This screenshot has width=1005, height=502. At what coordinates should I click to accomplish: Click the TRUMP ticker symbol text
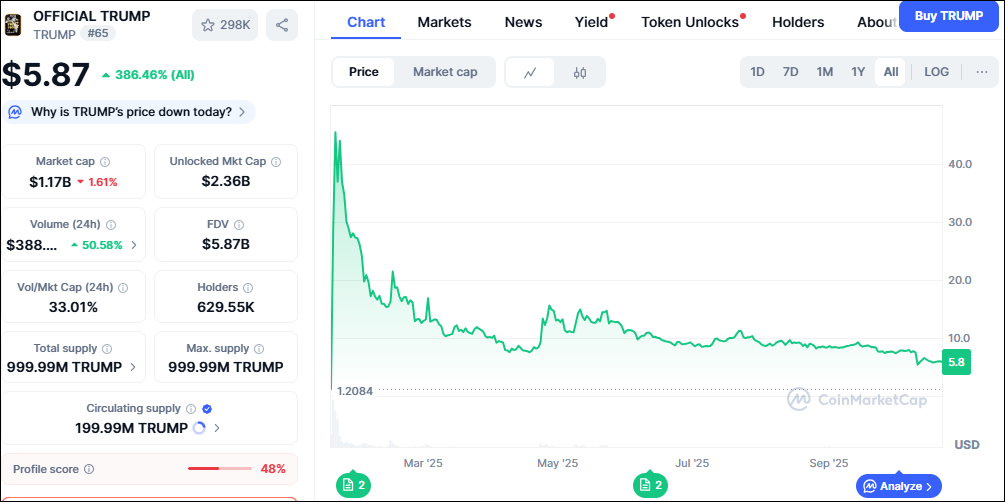[54, 35]
